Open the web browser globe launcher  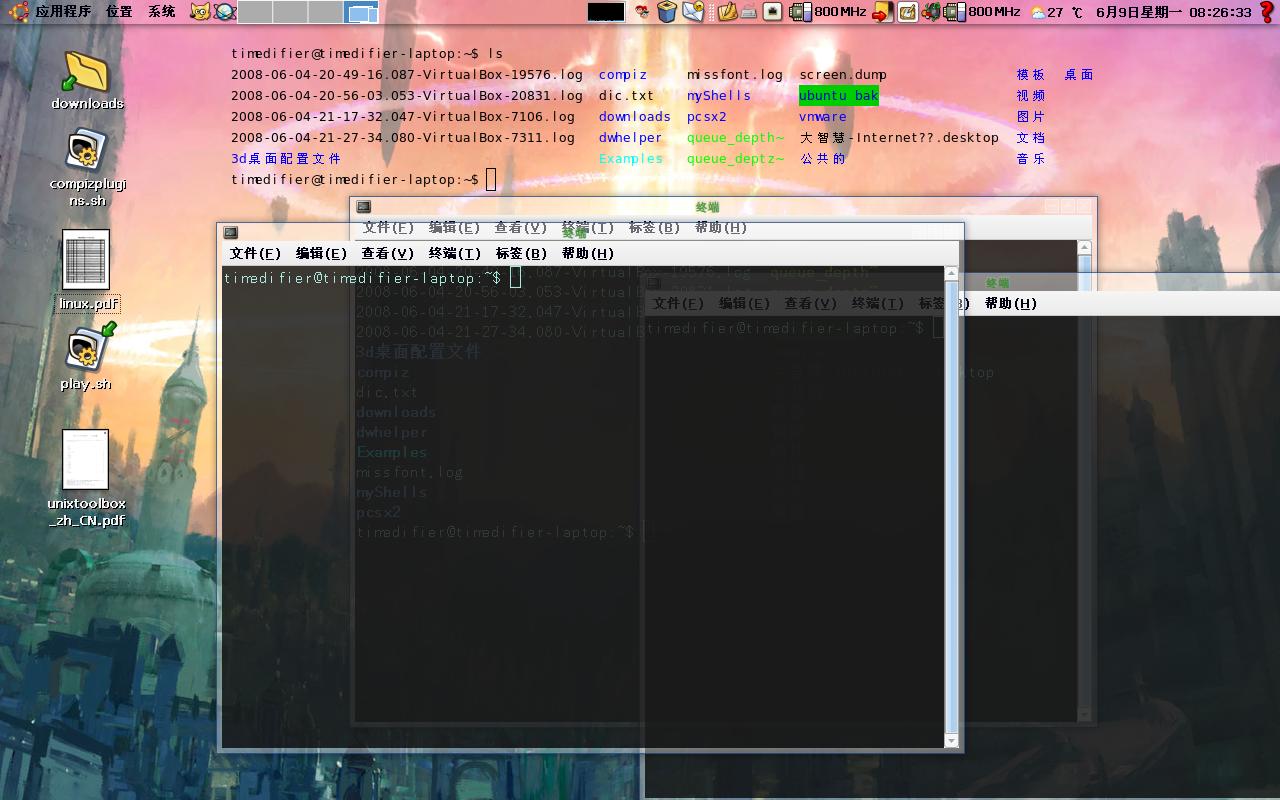click(225, 12)
